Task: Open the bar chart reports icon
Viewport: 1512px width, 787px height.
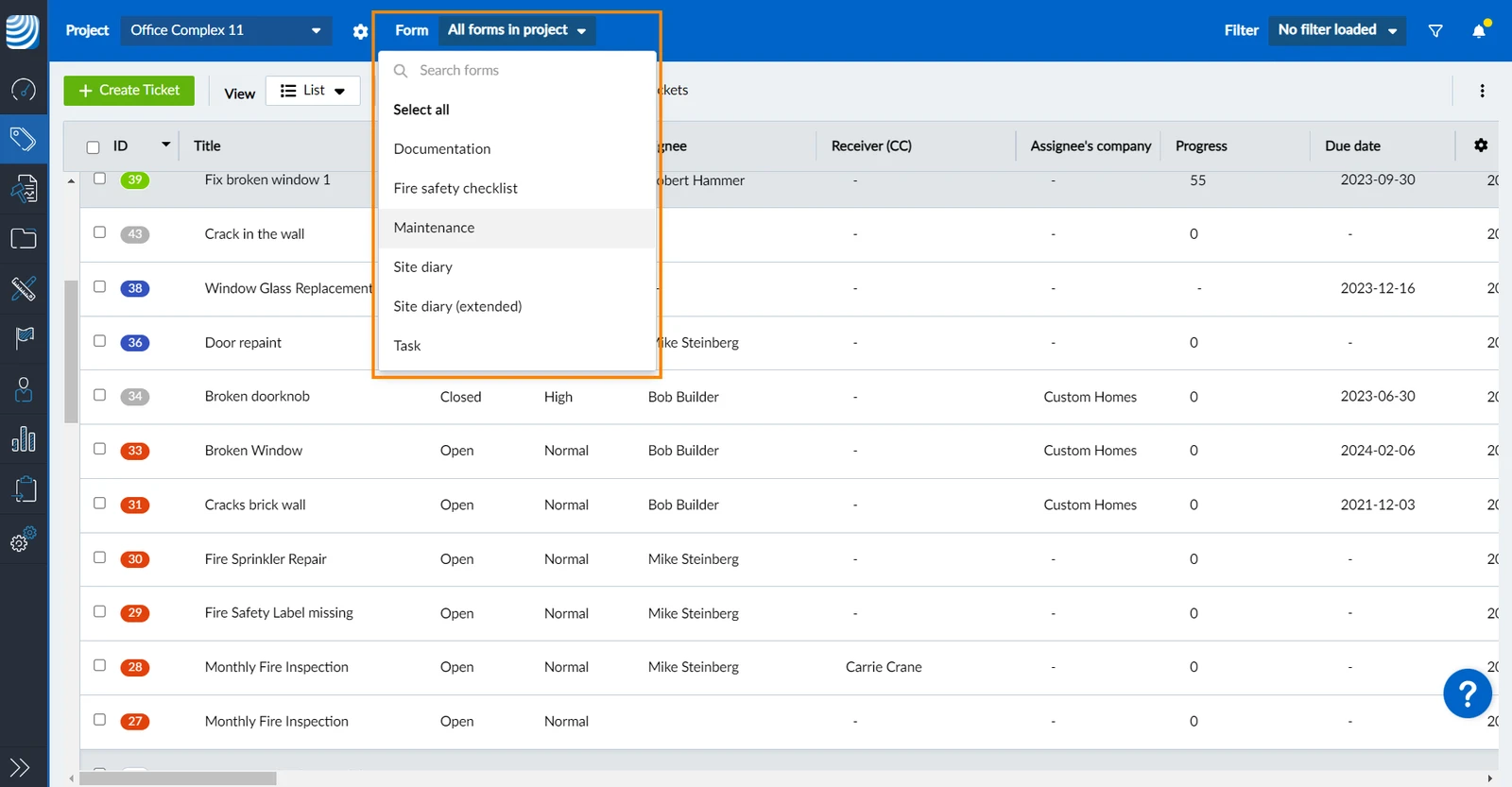Action: pyautogui.click(x=24, y=438)
